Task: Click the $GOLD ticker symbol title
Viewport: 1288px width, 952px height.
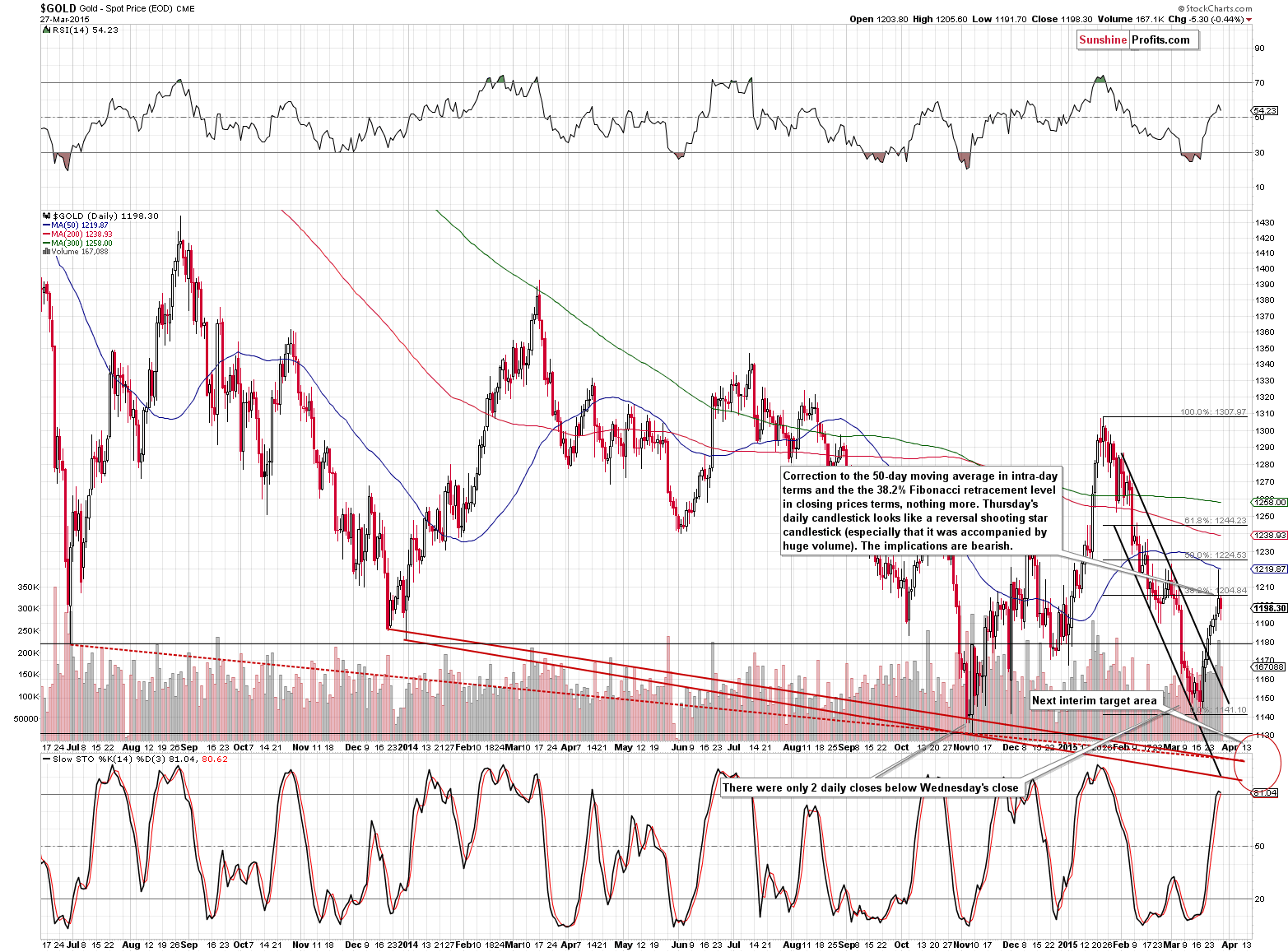Action: click(x=58, y=8)
